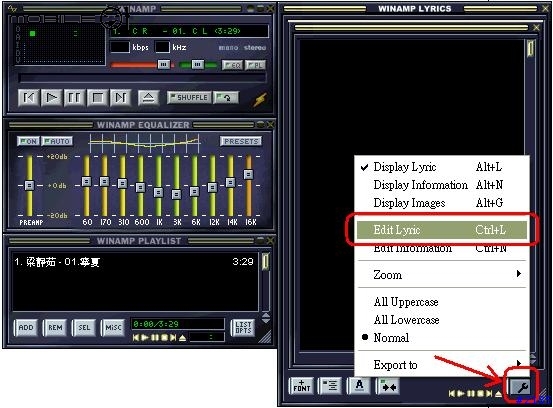Image resolution: width=553 pixels, height=408 pixels.
Task: Toggle Display Lyric menu item
Action: [442, 167]
